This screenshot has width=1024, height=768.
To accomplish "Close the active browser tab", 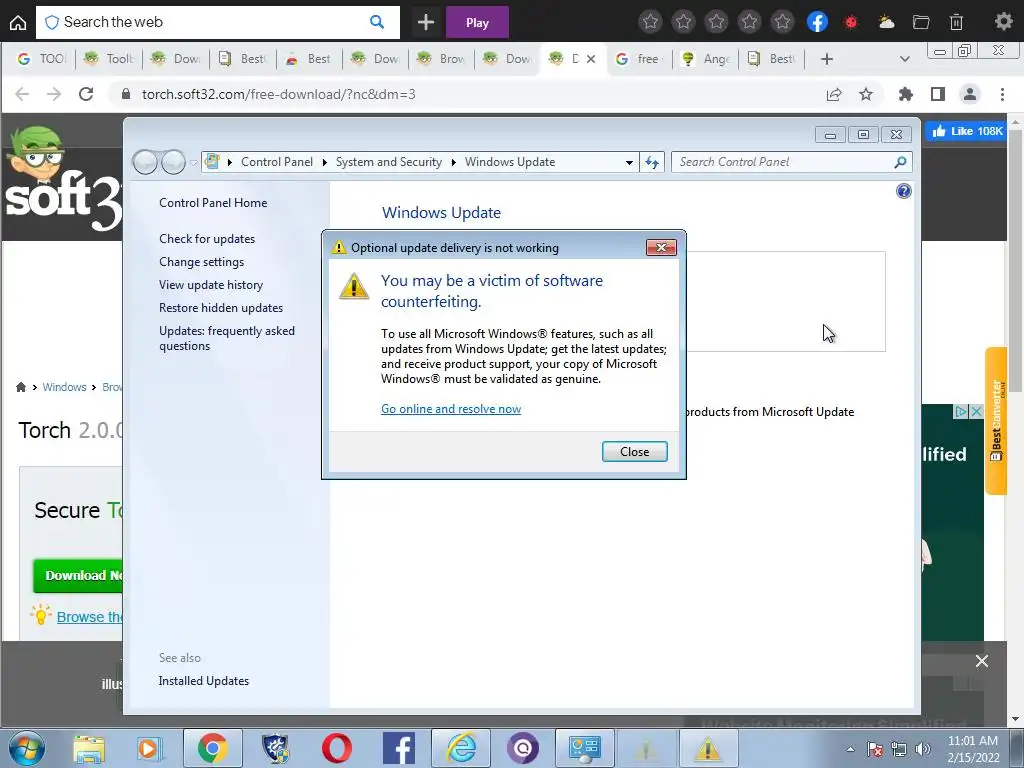I will 591,59.
